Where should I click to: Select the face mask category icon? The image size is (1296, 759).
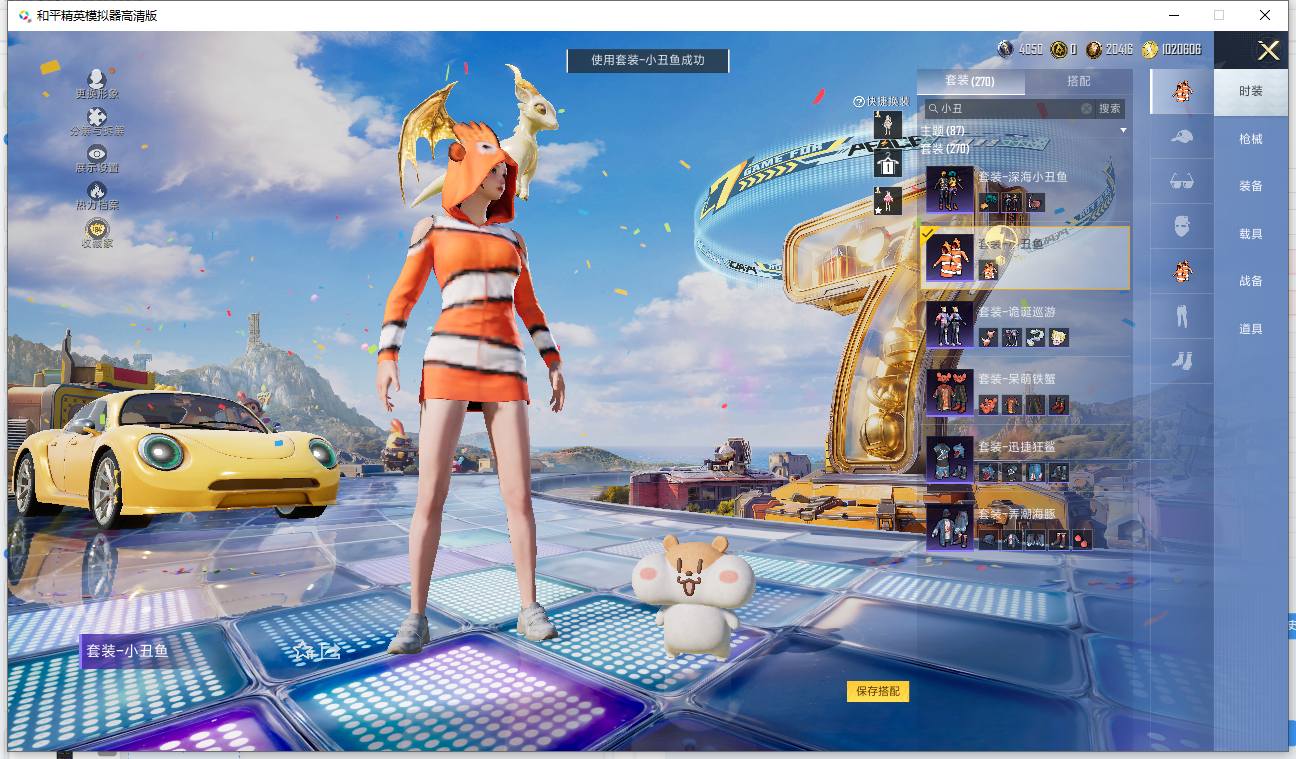click(1182, 225)
